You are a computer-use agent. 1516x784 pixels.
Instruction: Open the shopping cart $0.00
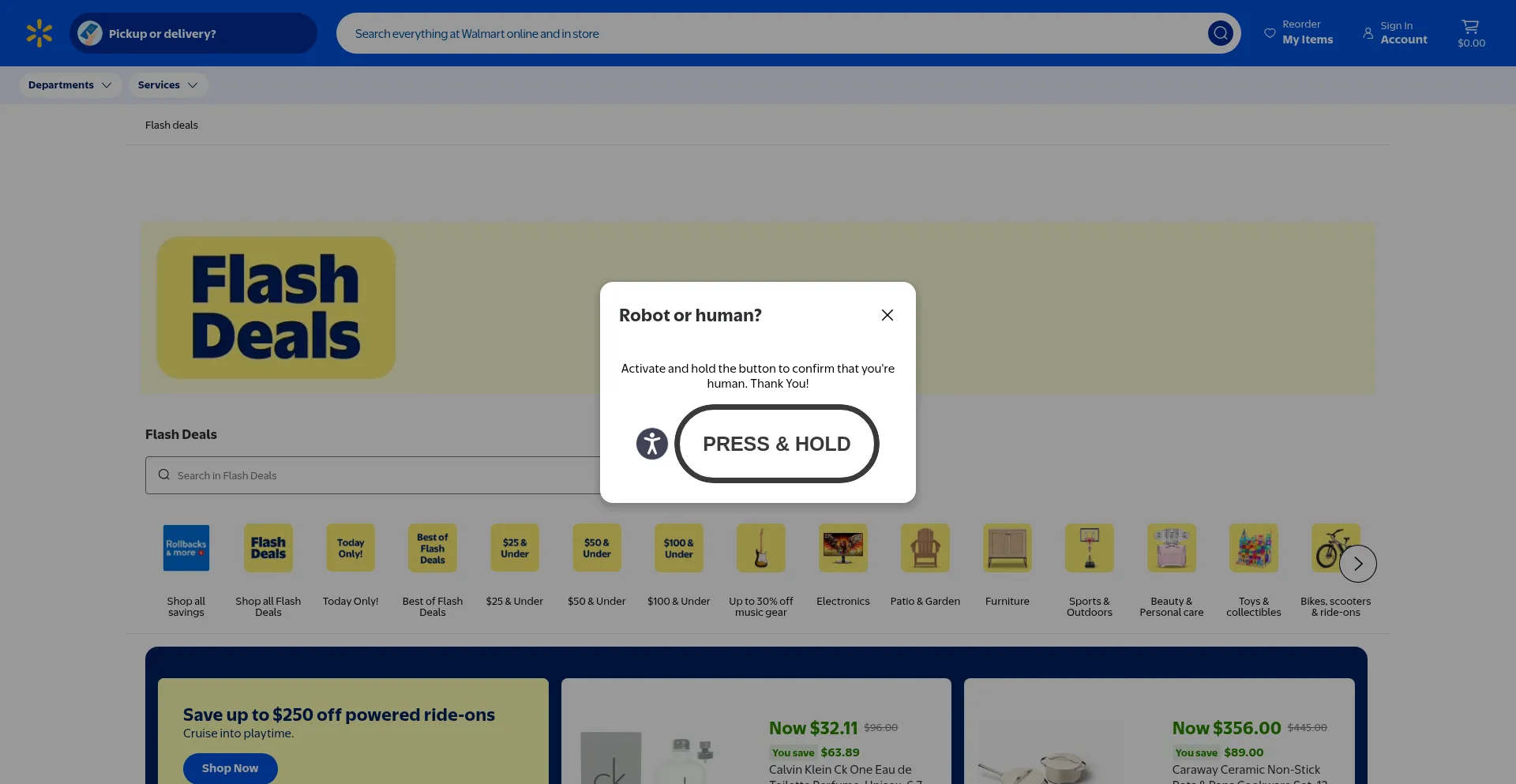coord(1471,33)
